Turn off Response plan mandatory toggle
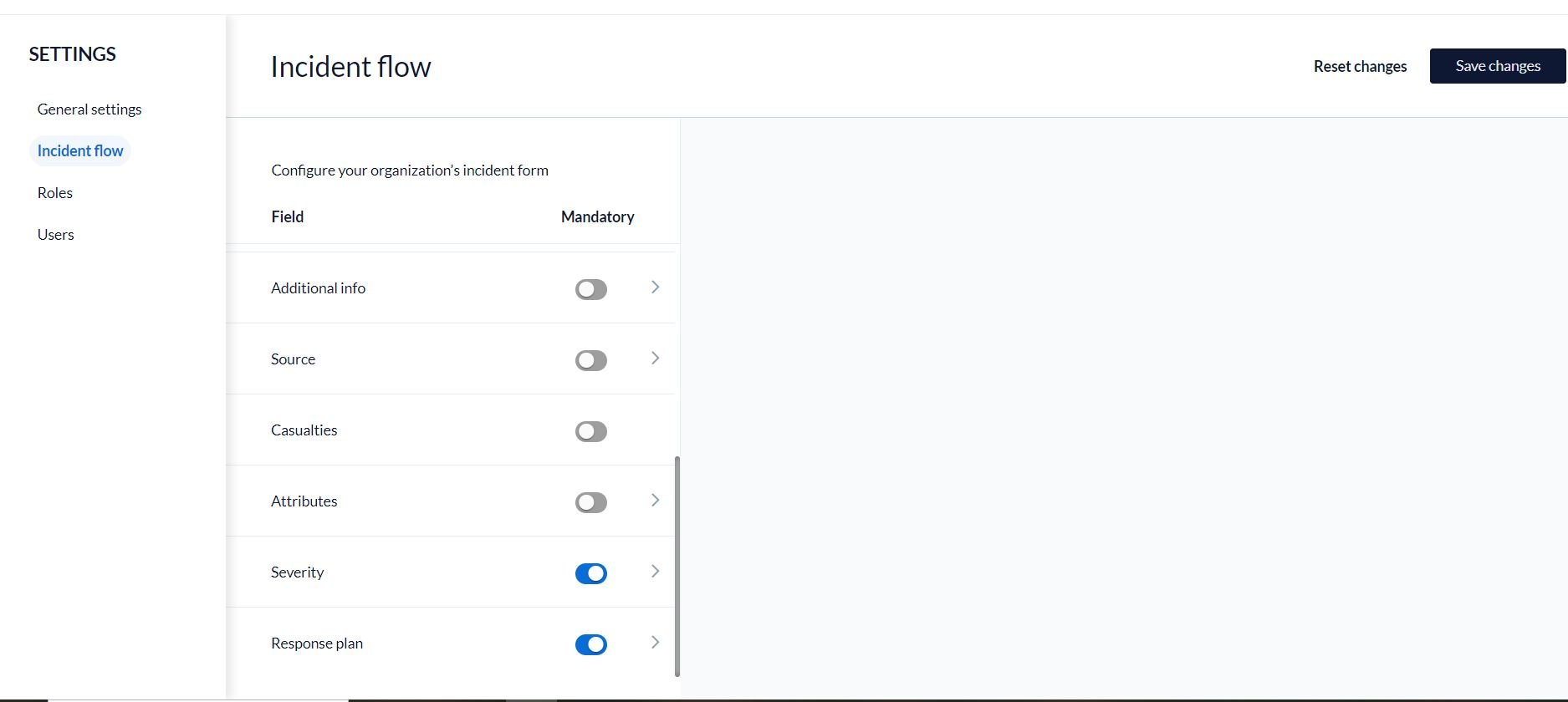This screenshot has width=1568, height=702. coord(590,644)
